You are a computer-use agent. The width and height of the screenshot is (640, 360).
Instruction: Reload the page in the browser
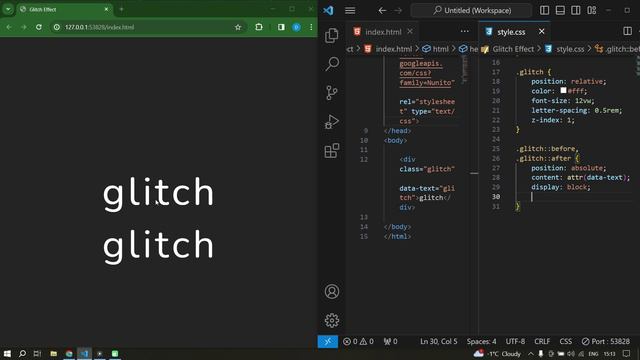(x=39, y=27)
